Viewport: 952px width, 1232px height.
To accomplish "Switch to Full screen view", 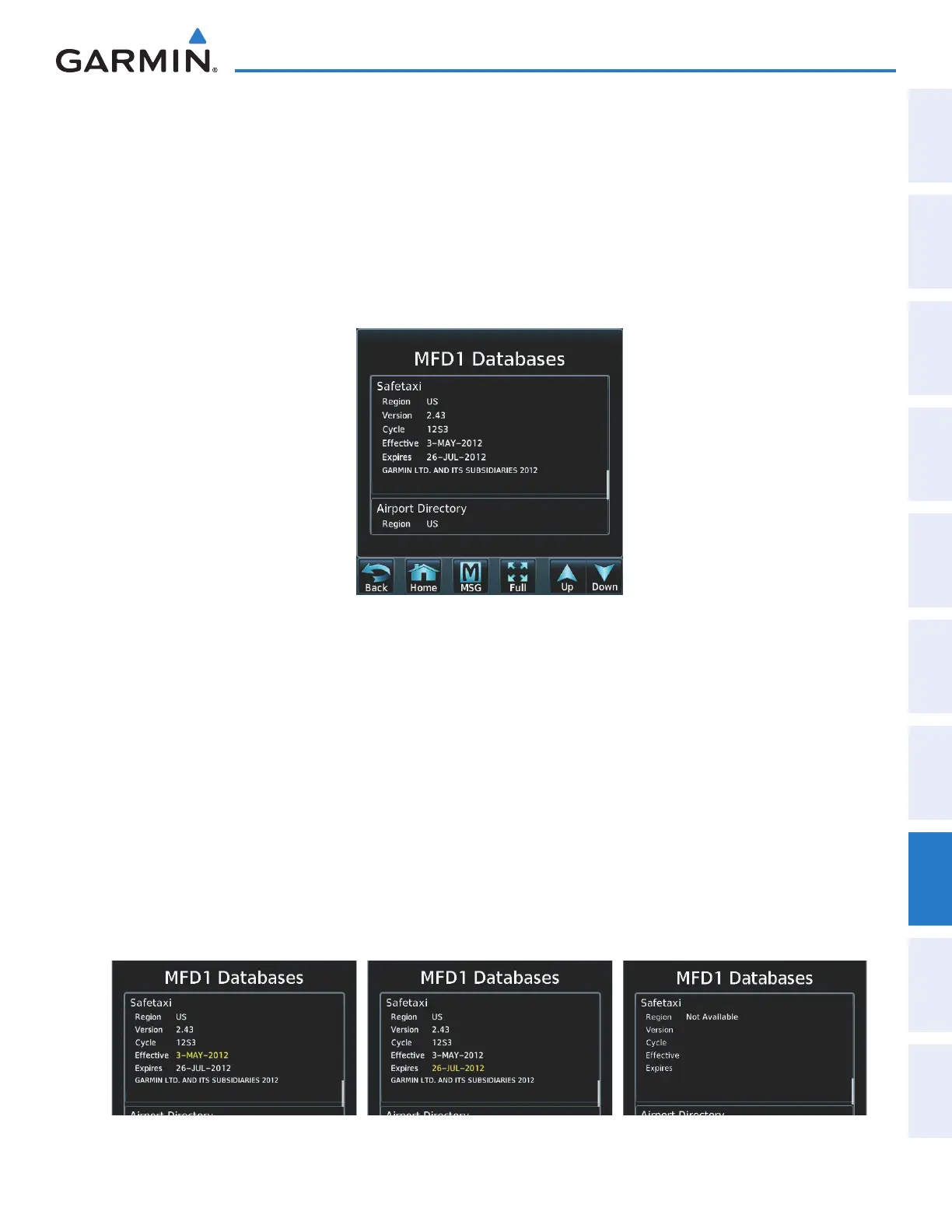I will (x=518, y=576).
